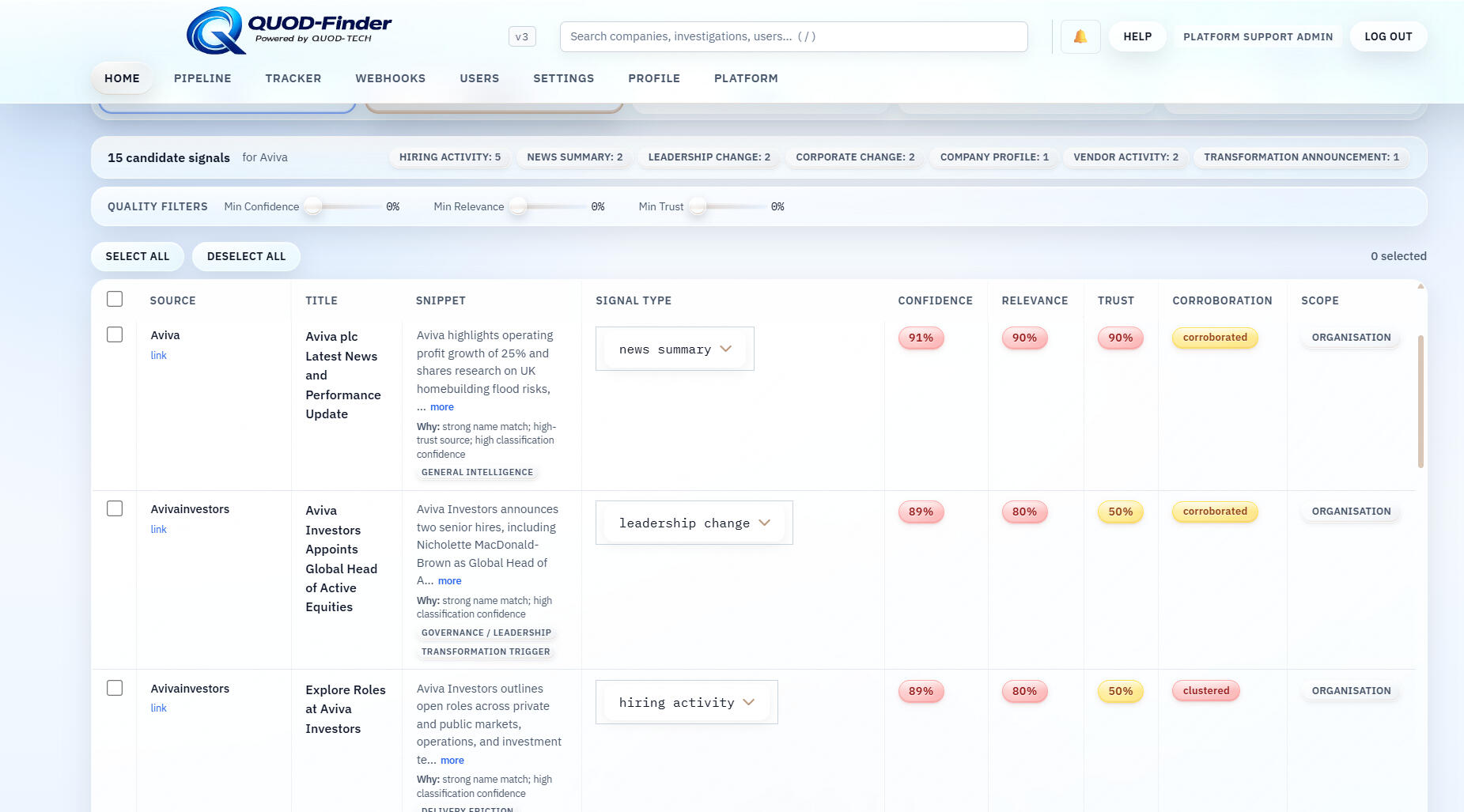The image size is (1464, 812).
Task: Open the link for Appoints Global Head row
Action: point(158,530)
